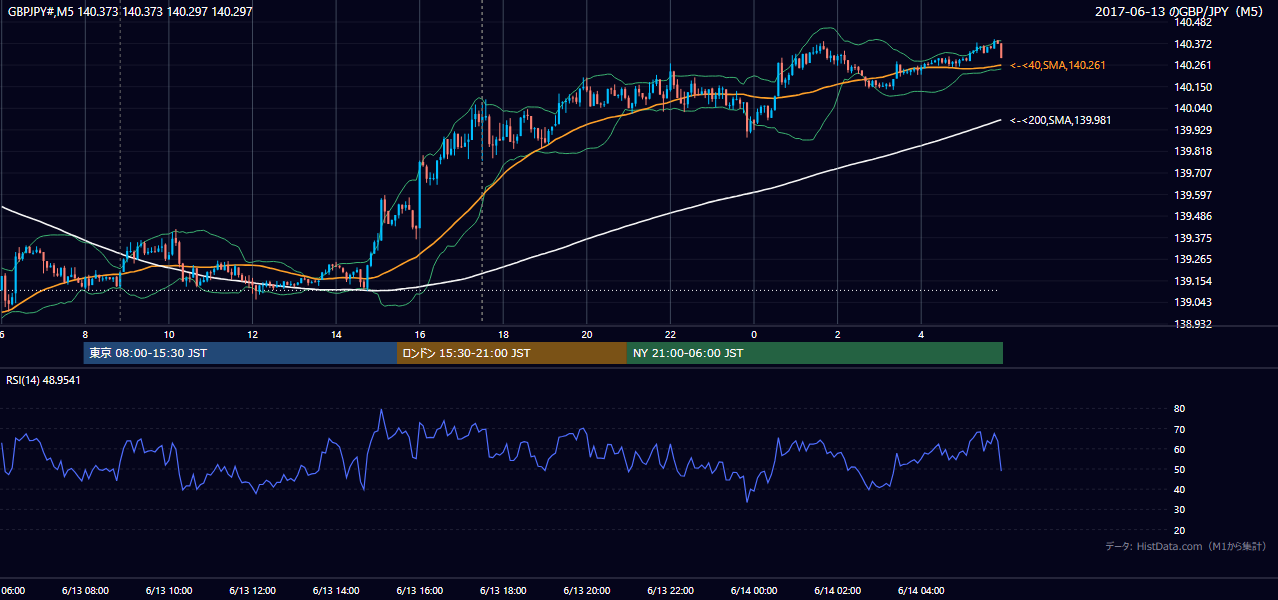Click hour tick 8 under the price chart

85,334
